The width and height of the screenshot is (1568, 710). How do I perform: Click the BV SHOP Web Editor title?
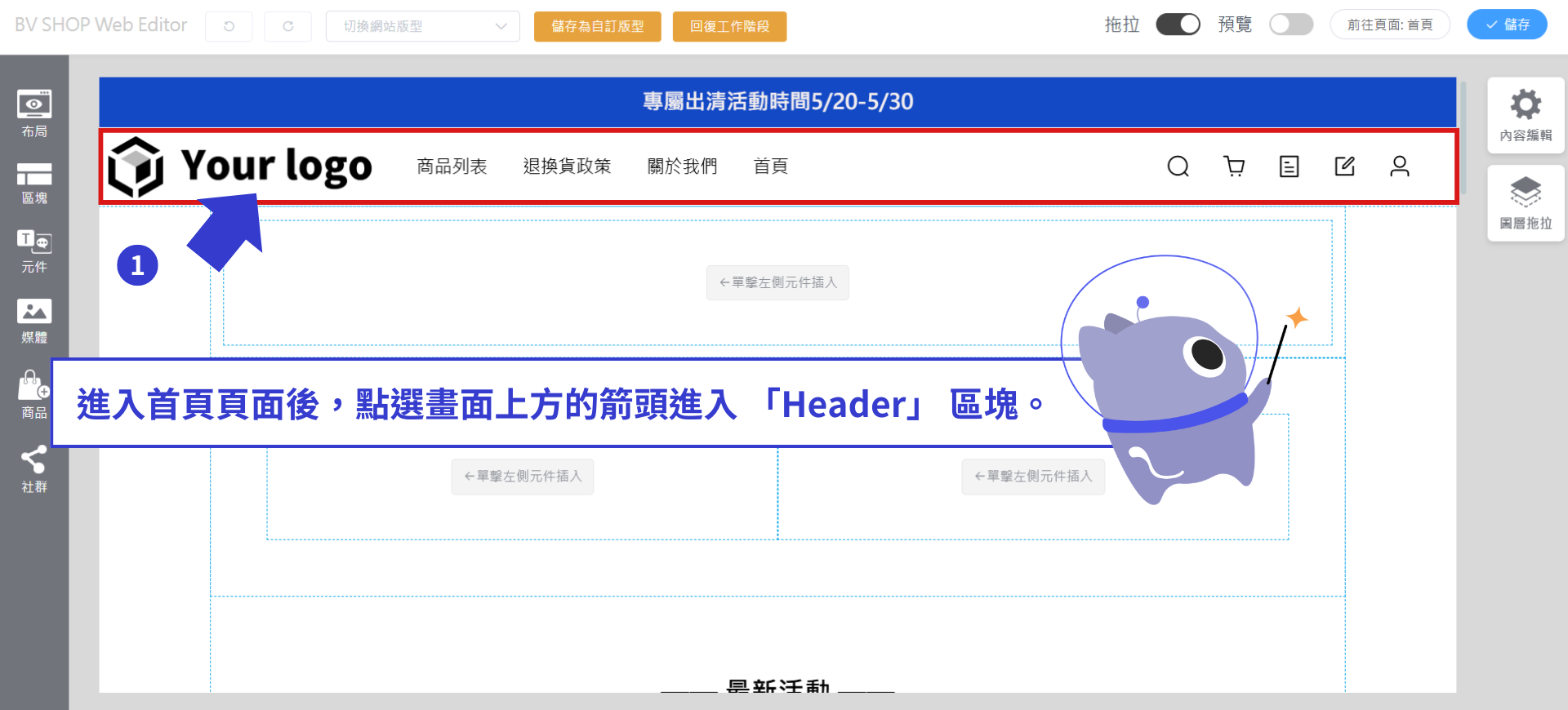click(101, 24)
